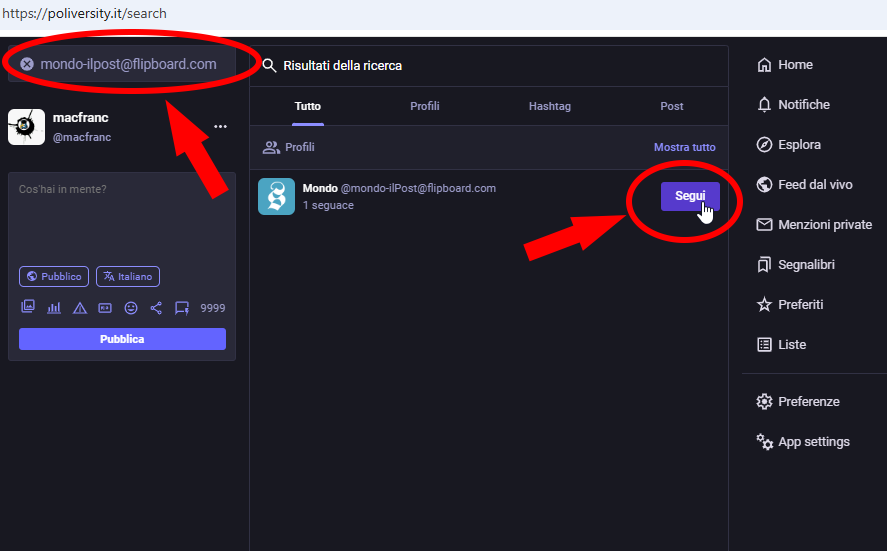Click the search box containing mondo-ilpost@flipboard.com

(x=122, y=64)
